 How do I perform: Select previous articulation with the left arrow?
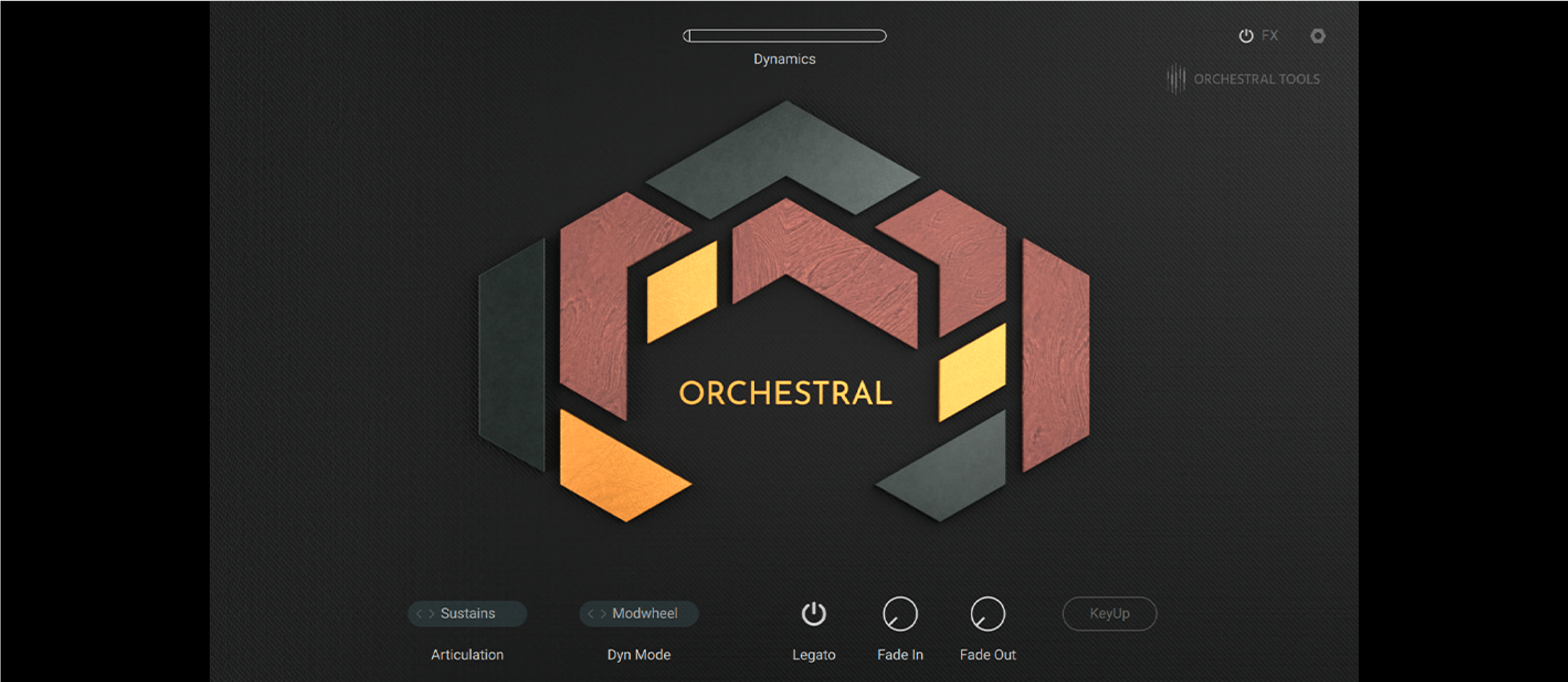pyautogui.click(x=419, y=614)
